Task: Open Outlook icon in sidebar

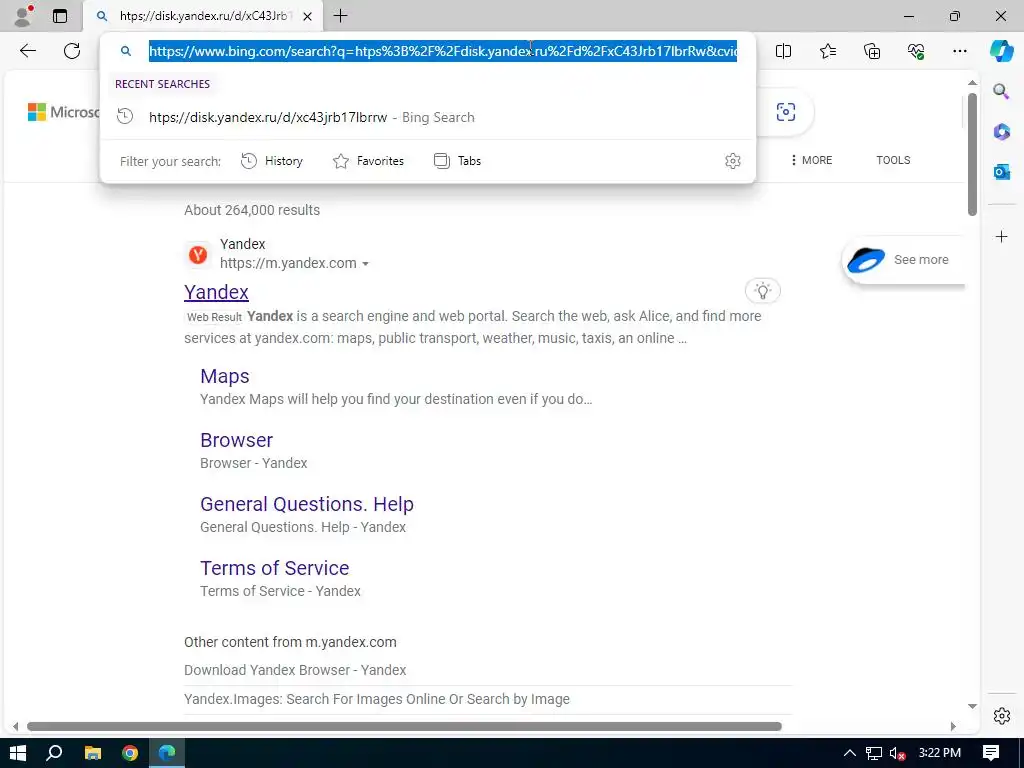Action: 1001,172
